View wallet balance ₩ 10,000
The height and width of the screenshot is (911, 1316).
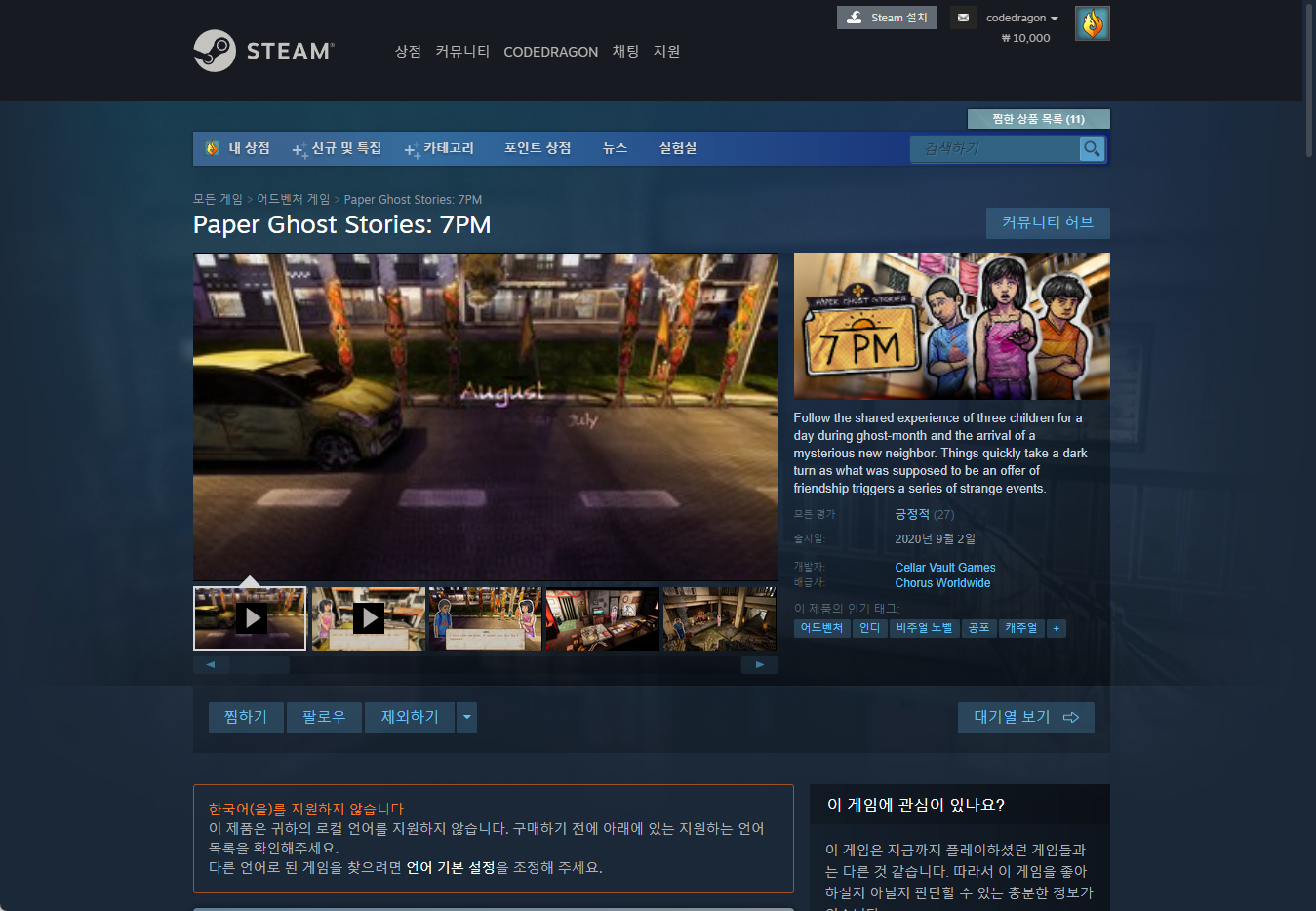1025,38
